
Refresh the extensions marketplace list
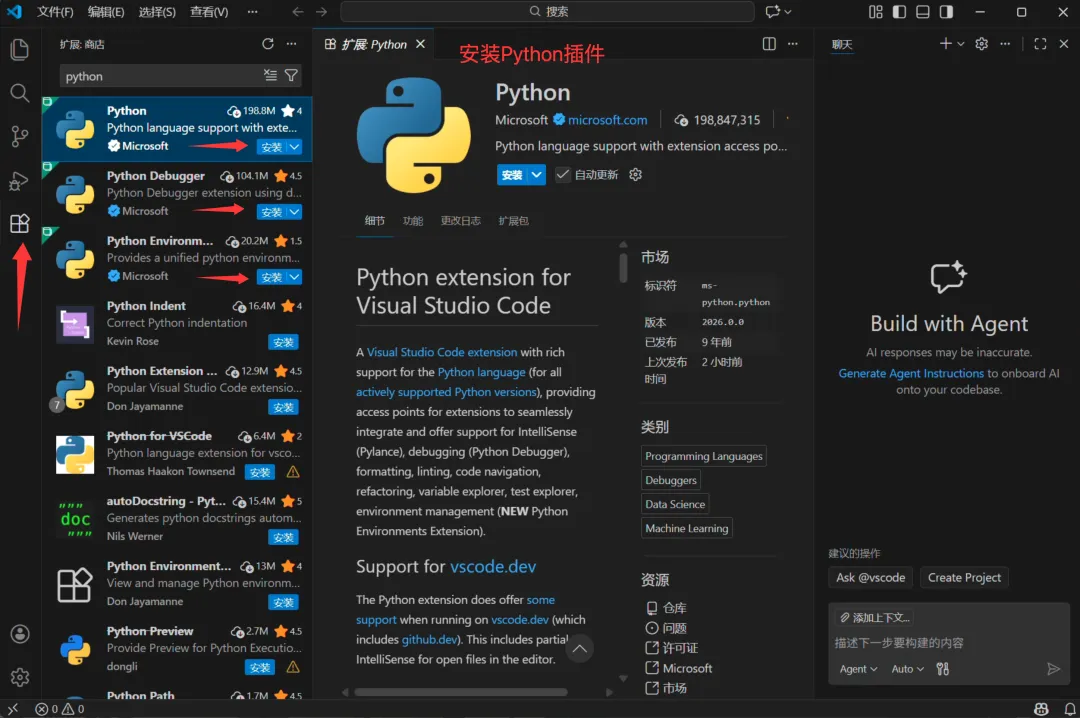coord(268,44)
